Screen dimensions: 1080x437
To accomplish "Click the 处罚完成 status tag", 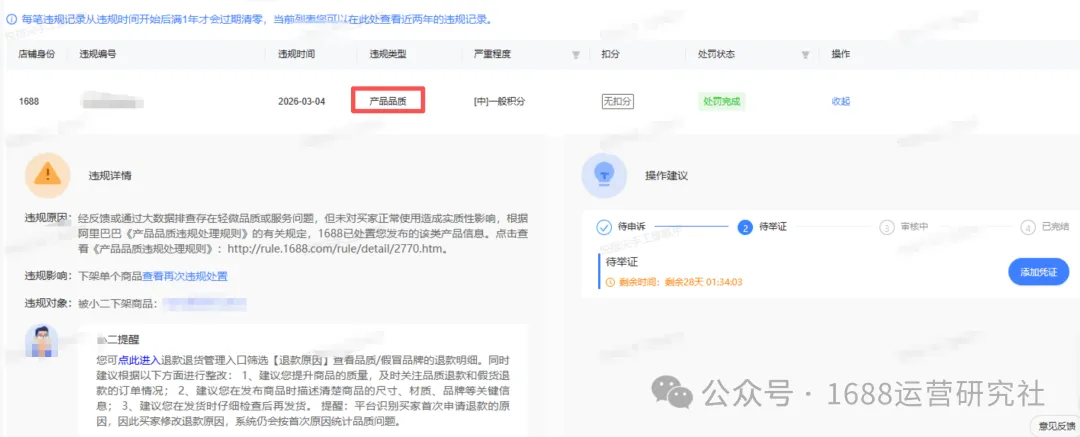I will 721,101.
